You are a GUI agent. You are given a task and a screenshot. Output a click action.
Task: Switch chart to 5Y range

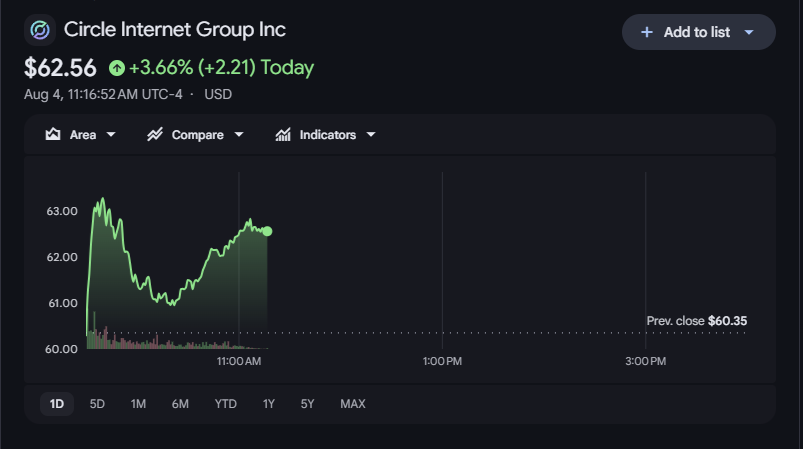(307, 404)
